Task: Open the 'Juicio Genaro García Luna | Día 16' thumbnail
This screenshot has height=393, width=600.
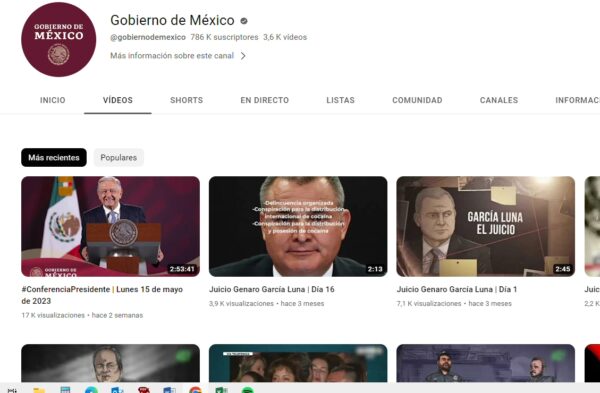Action: pyautogui.click(x=298, y=227)
